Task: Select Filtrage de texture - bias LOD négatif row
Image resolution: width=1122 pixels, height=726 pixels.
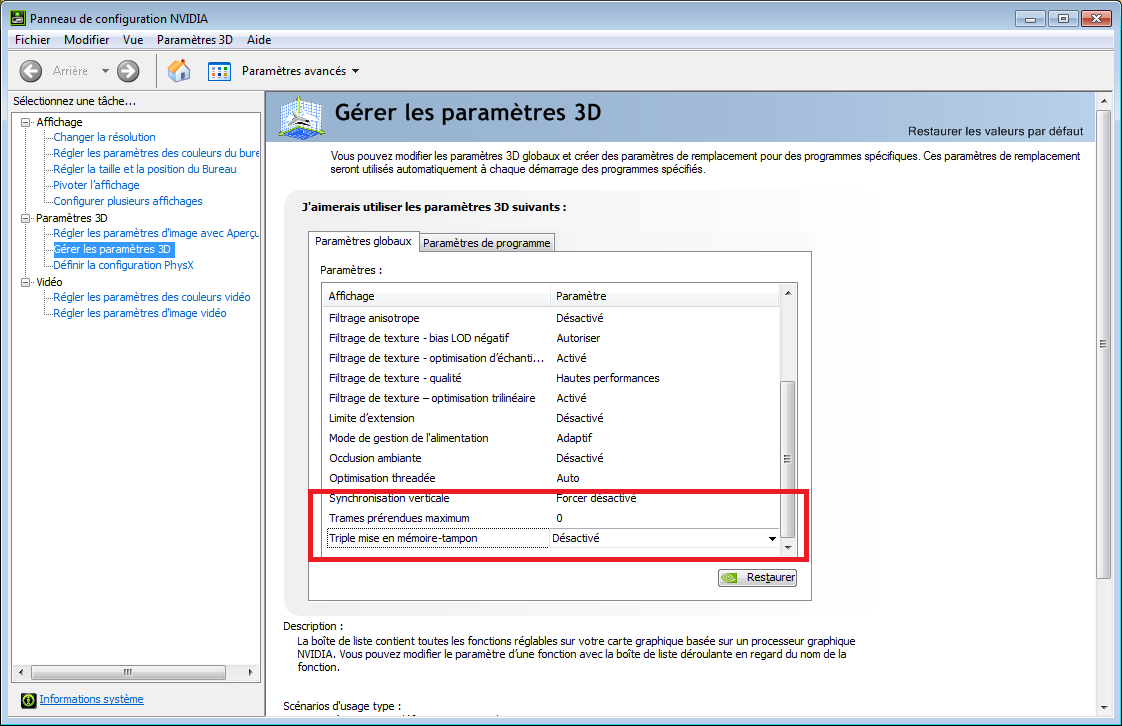Action: [551, 338]
